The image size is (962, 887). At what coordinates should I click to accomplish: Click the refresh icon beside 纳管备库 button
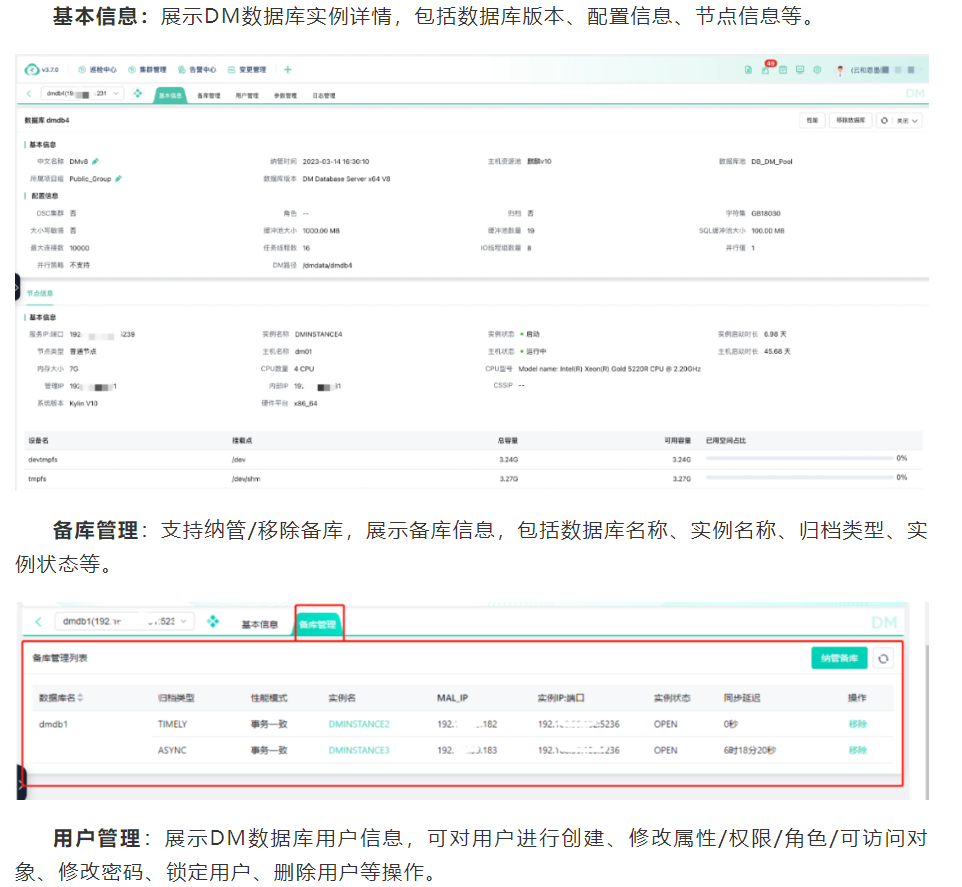(x=883, y=658)
